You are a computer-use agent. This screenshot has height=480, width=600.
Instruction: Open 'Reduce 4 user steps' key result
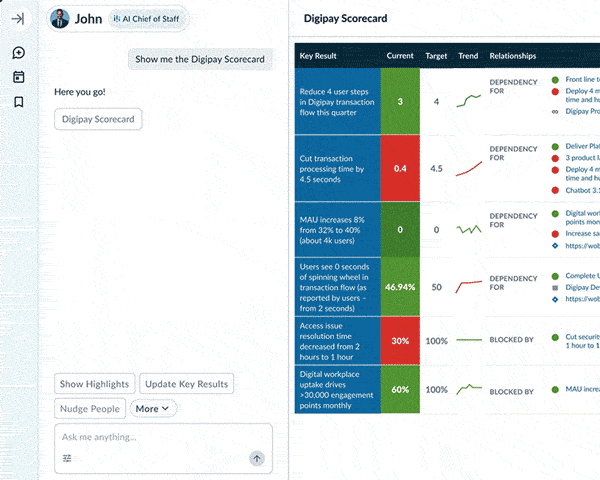coord(337,102)
